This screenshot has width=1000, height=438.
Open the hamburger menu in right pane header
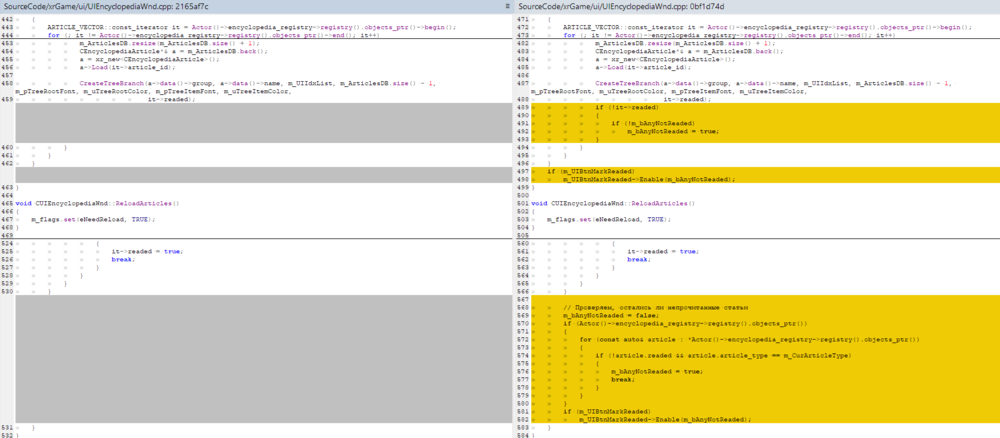click(x=992, y=7)
